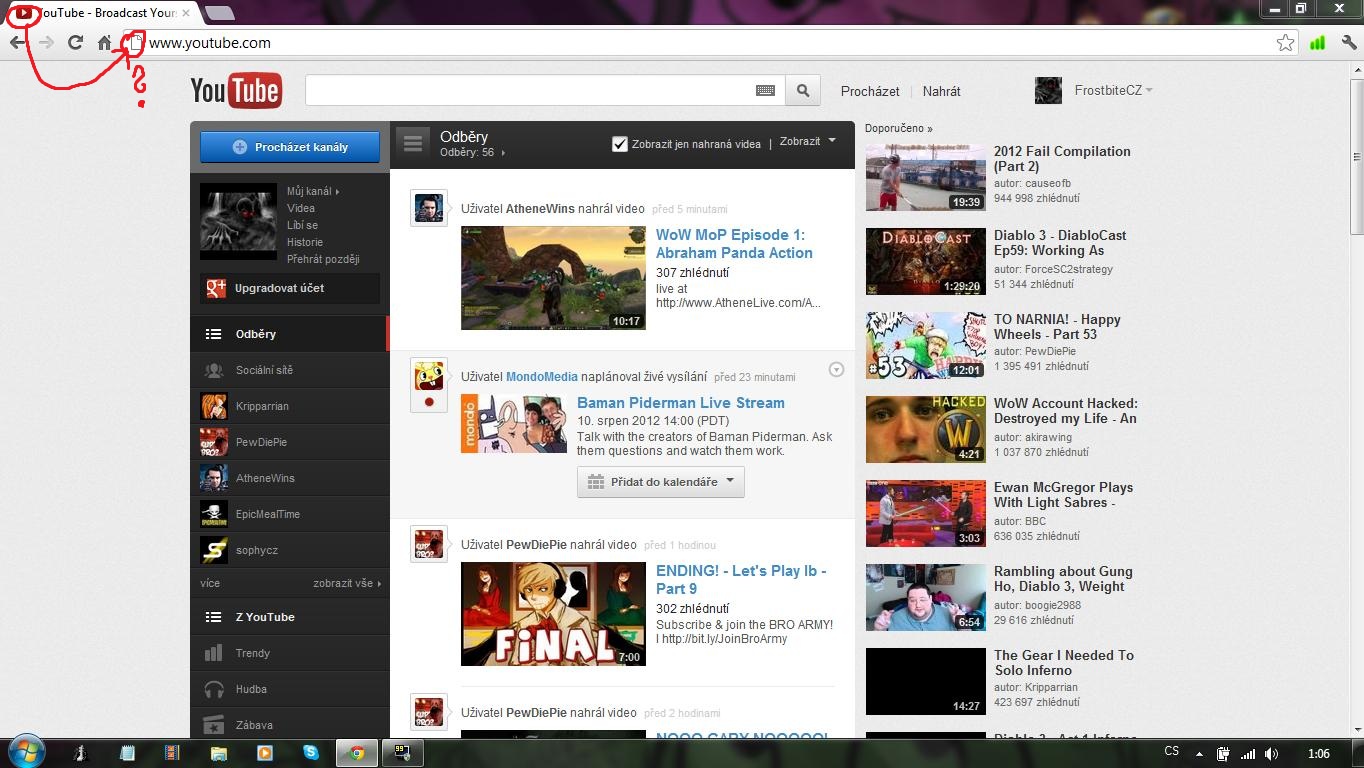Click the Sociální sítě people icon
The width and height of the screenshot is (1364, 768).
214,370
